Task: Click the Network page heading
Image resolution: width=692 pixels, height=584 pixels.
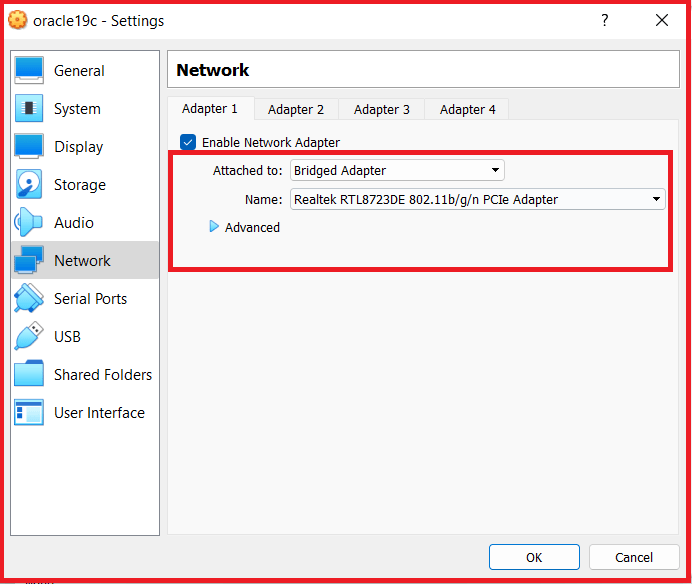Action: (213, 70)
